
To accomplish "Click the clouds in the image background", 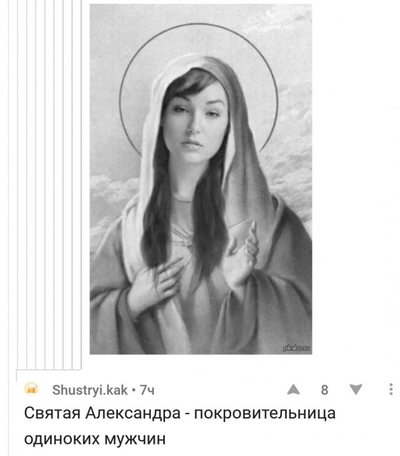I will click(290, 167).
